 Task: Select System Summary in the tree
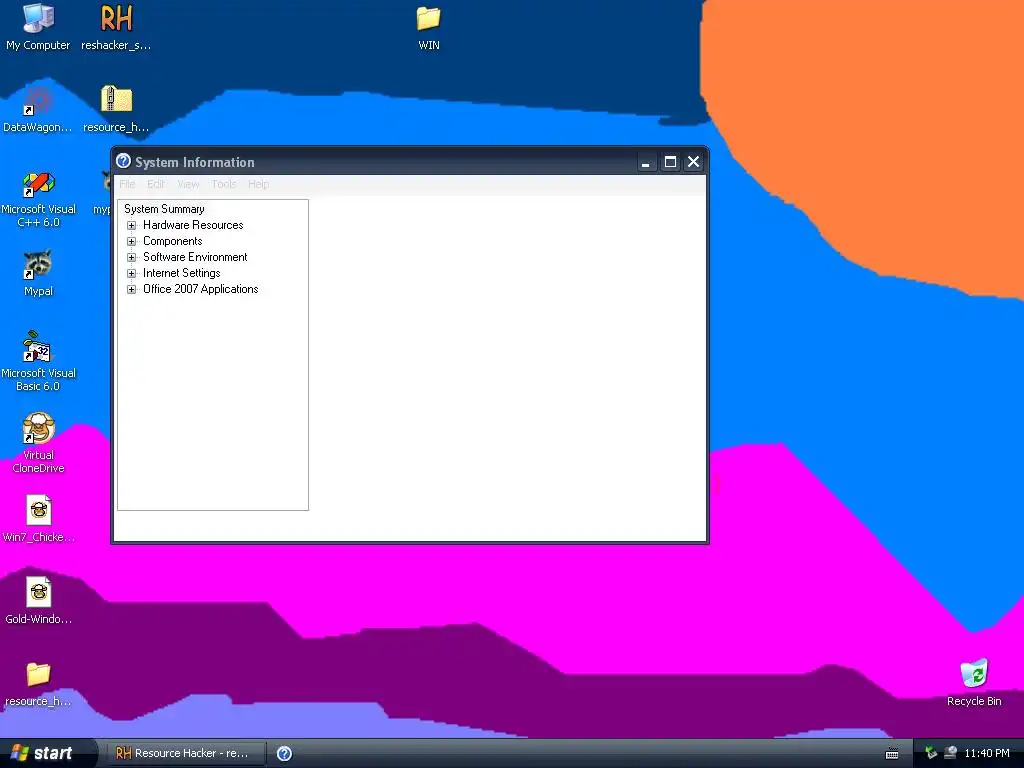(x=164, y=209)
